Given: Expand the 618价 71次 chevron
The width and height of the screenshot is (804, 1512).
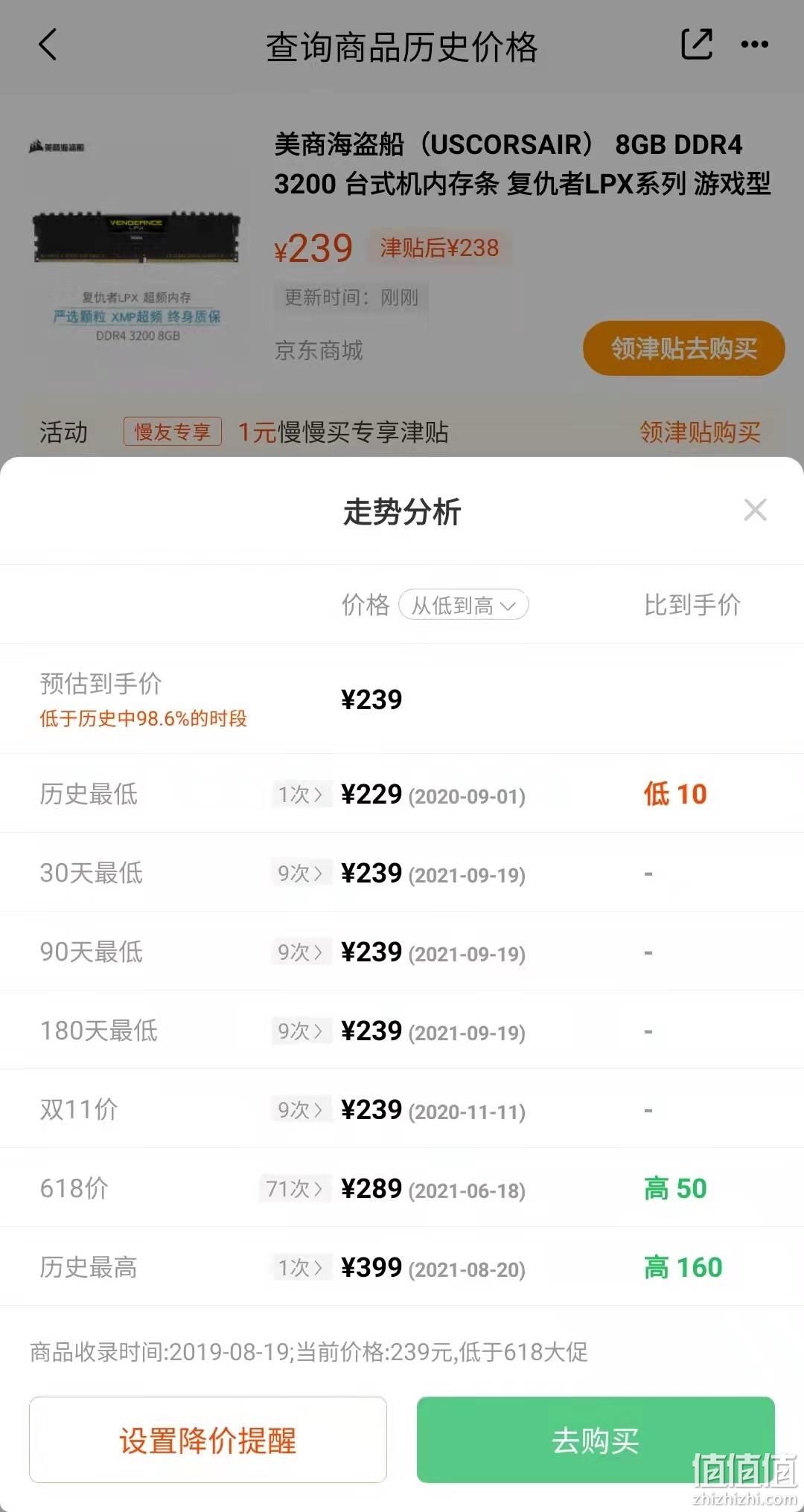Looking at the screenshot, I should pos(296,1189).
